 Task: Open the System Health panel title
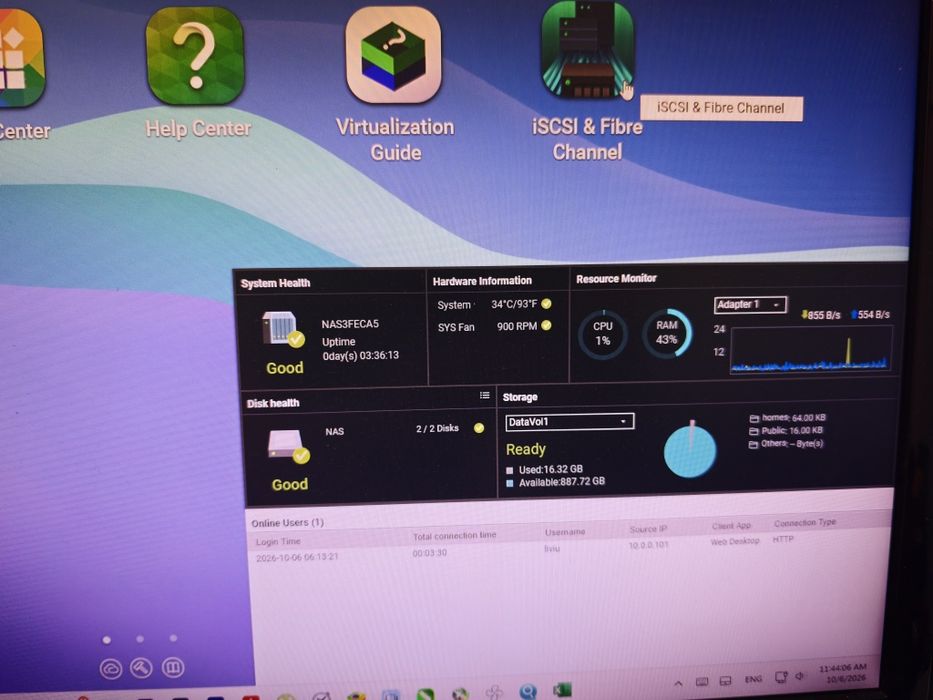pyautogui.click(x=275, y=283)
